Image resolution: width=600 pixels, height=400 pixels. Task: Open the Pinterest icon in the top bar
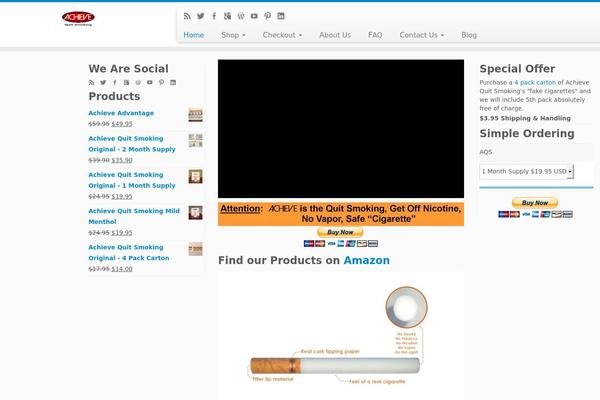pyautogui.click(x=267, y=16)
